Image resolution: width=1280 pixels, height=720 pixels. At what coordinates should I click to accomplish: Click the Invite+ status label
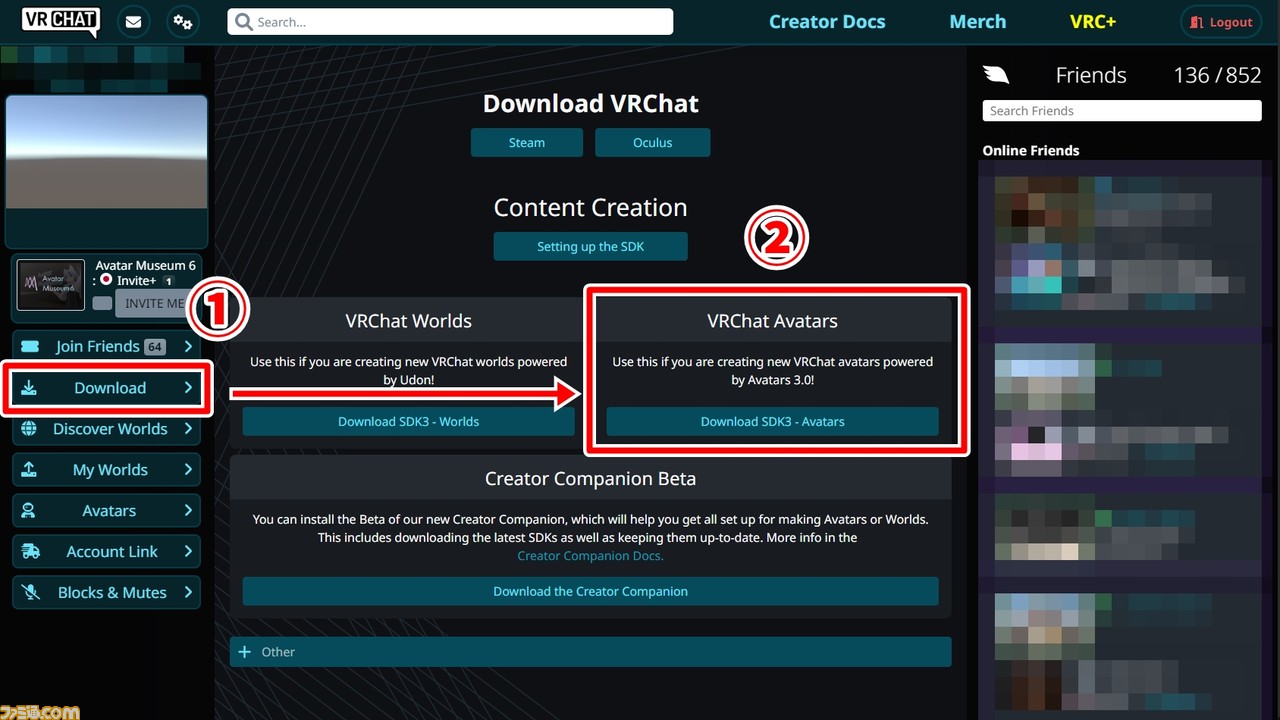coord(136,281)
